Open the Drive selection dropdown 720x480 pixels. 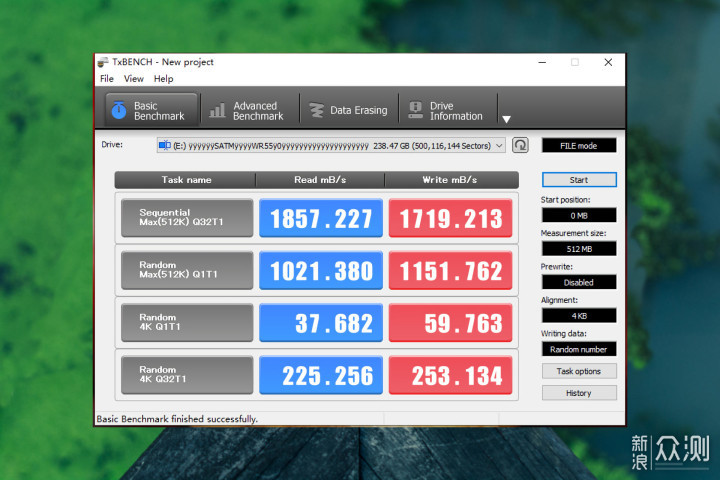pyautogui.click(x=331, y=146)
